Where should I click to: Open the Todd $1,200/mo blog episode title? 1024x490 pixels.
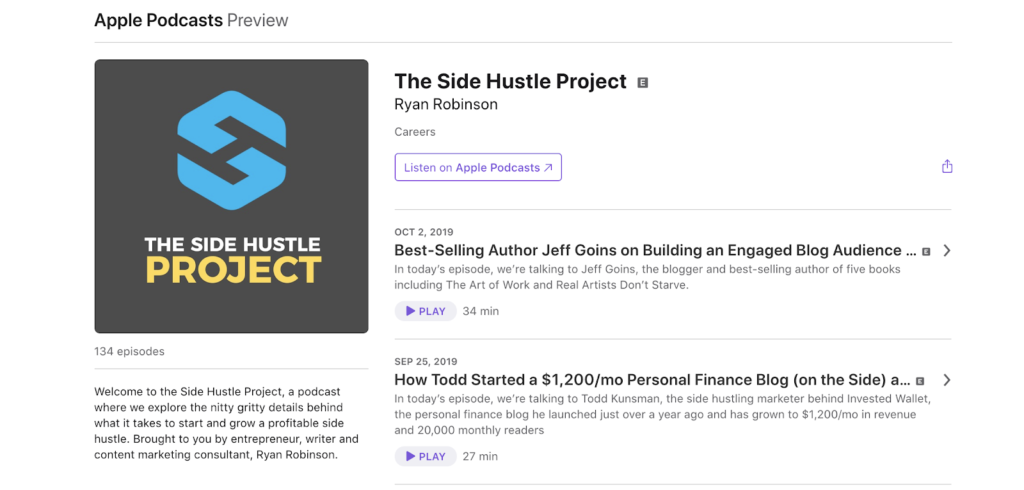pyautogui.click(x=652, y=380)
